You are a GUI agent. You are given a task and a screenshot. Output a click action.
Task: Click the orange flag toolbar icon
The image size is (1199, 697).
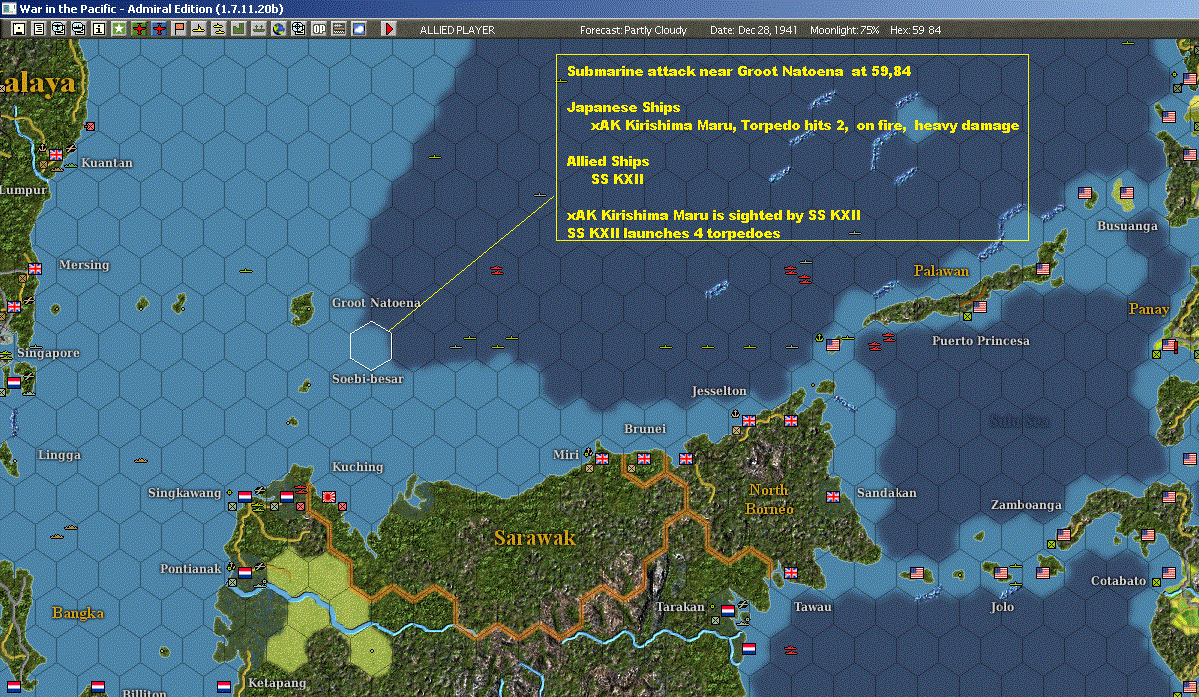(178, 29)
